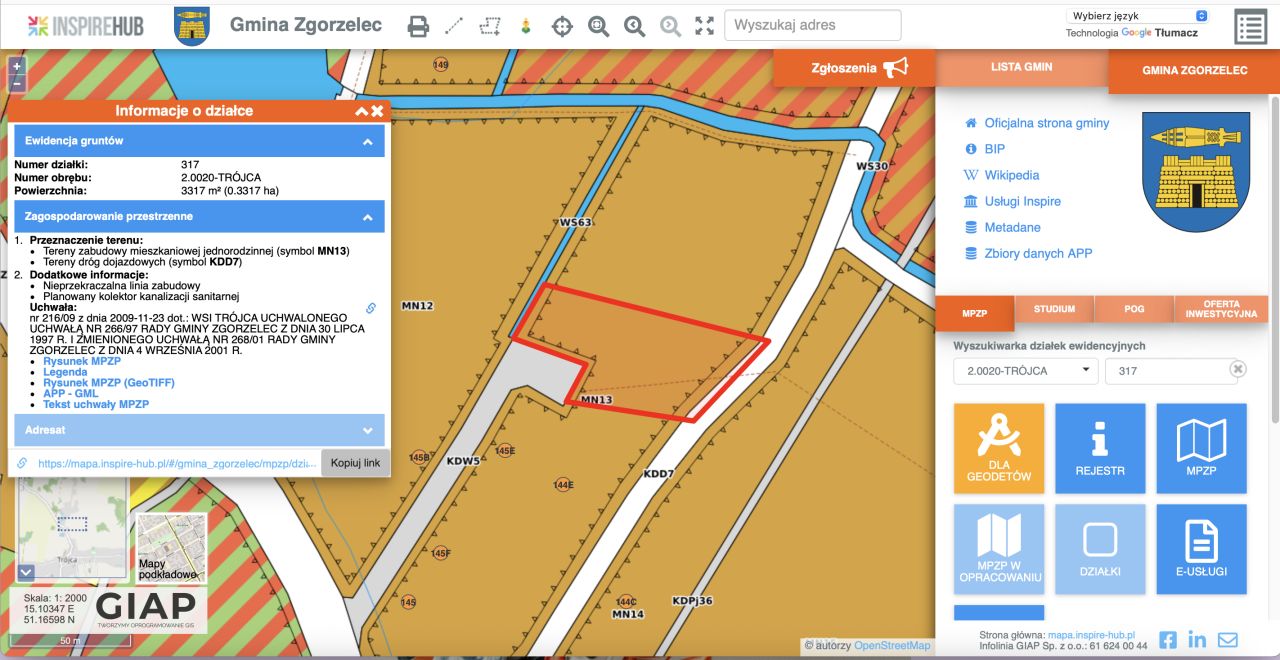This screenshot has width=1280, height=660.
Task: Activate the street view pegman icon
Action: [525, 26]
